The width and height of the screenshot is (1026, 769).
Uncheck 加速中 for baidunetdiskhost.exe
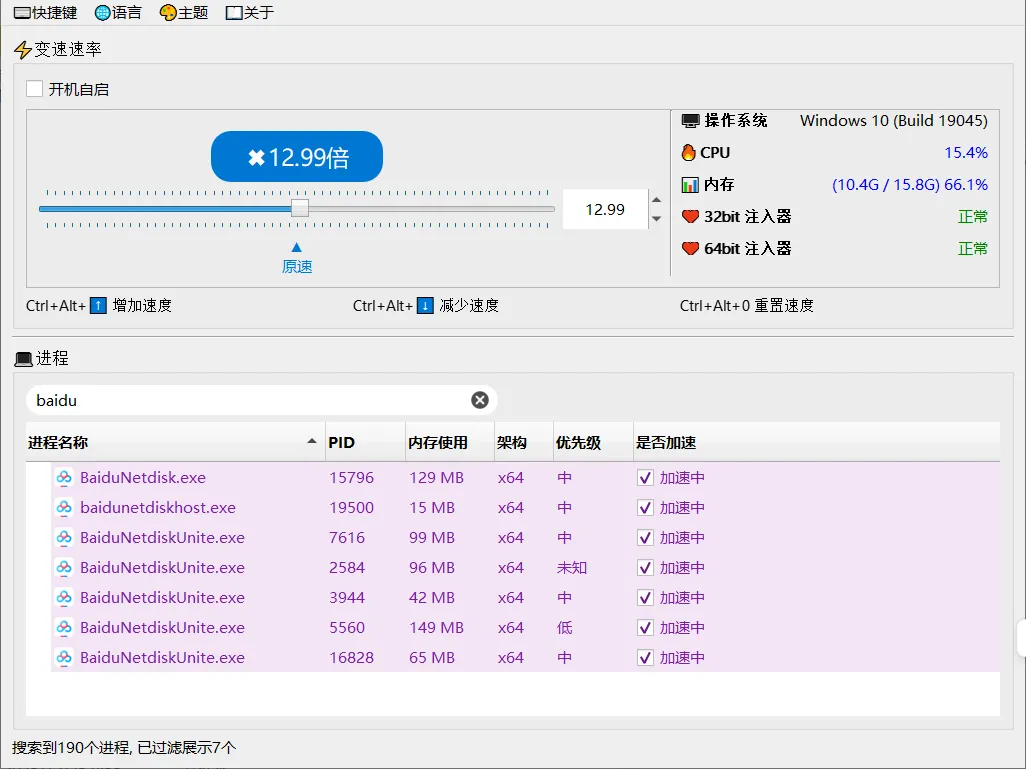(645, 508)
